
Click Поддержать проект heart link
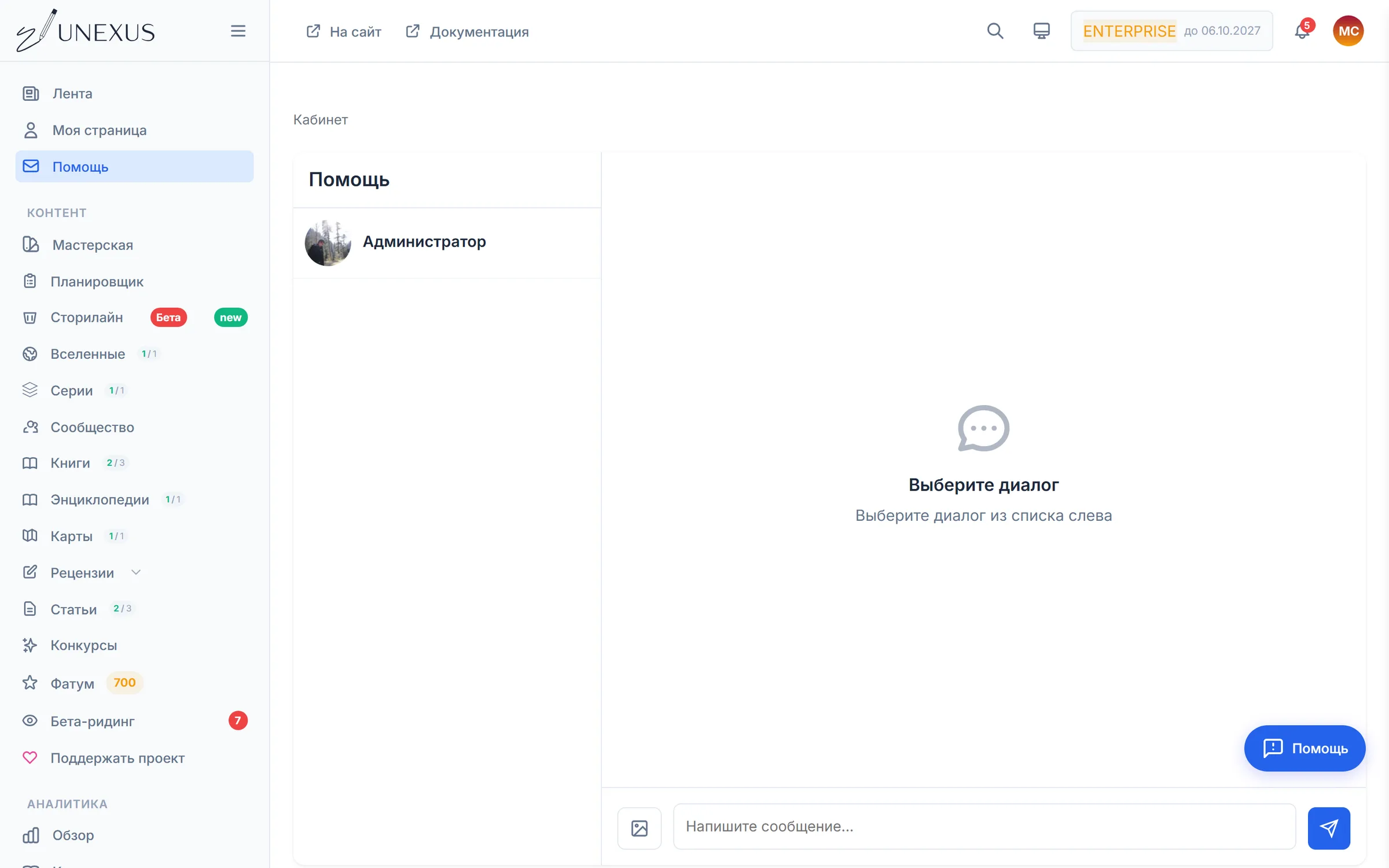click(134, 758)
